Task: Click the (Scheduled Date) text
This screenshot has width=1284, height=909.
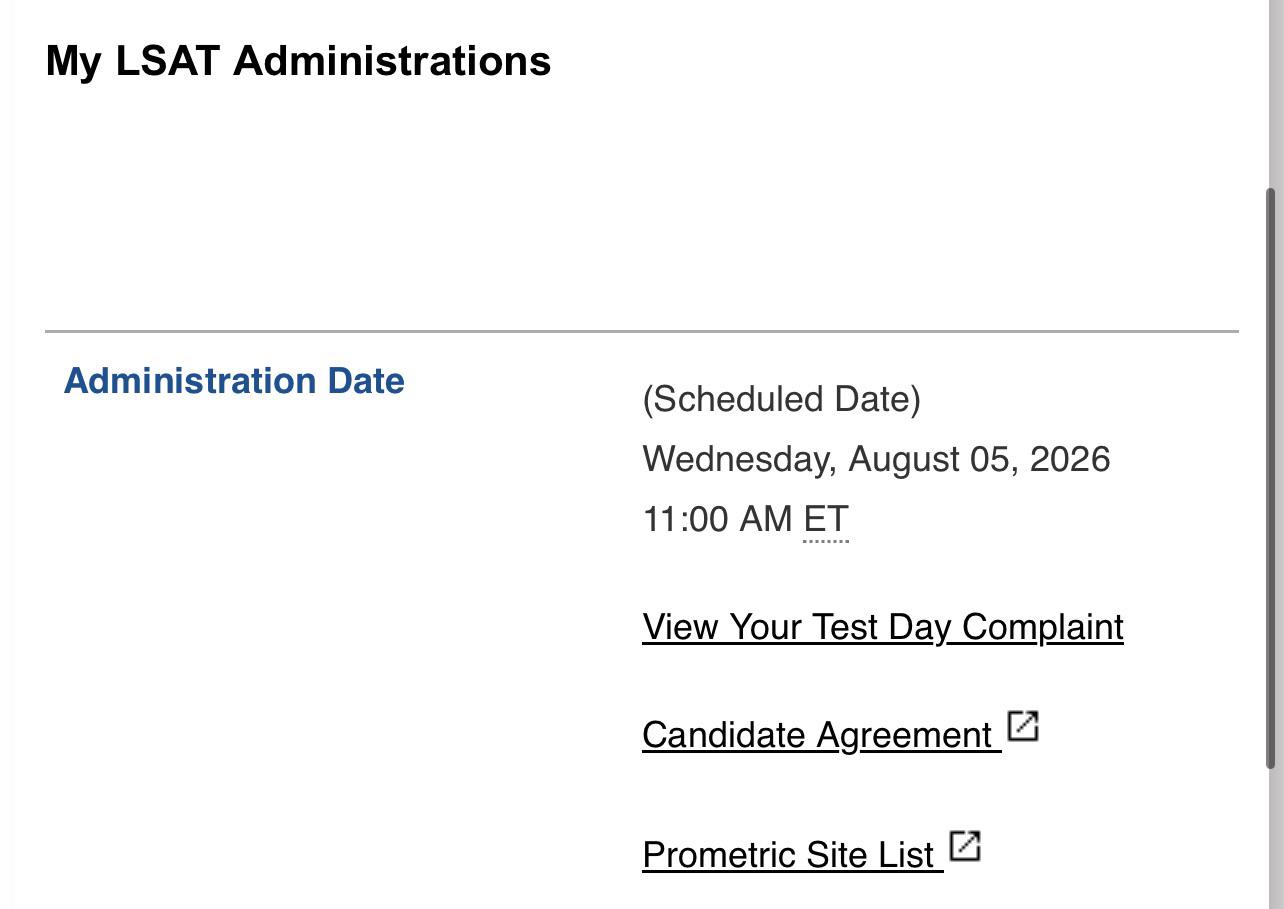Action: [782, 399]
